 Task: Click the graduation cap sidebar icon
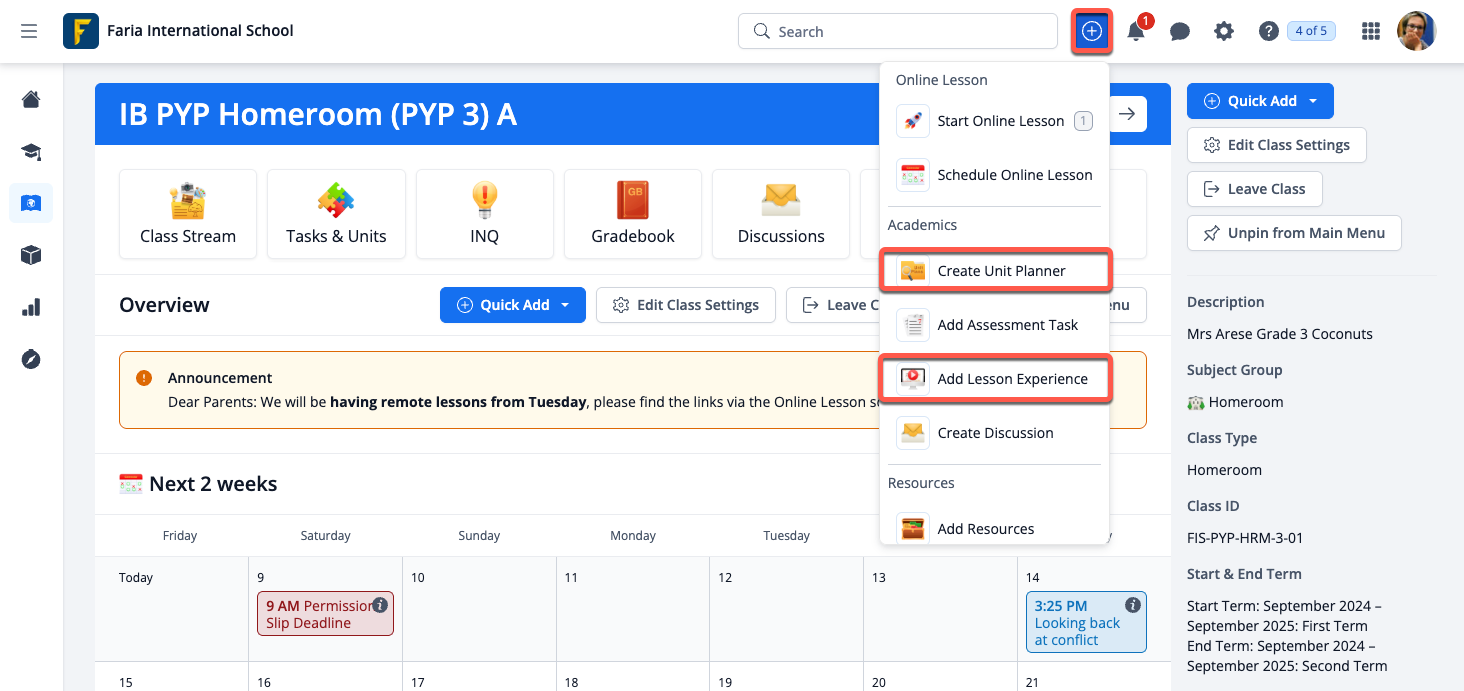click(x=31, y=152)
